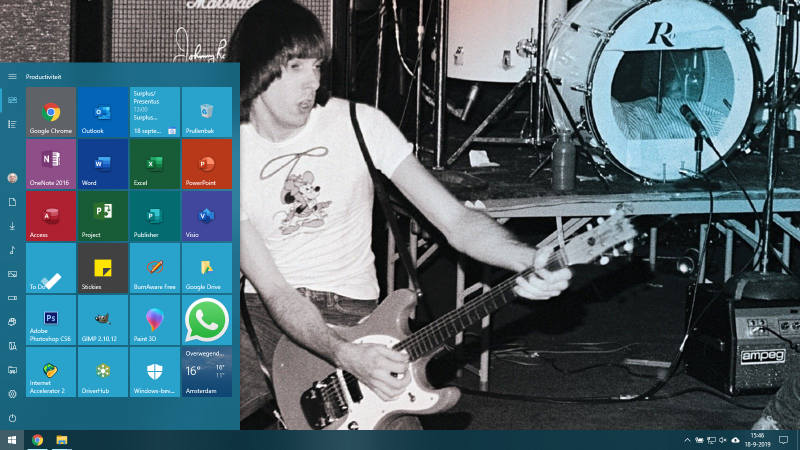Click the Power button in Start menu

tap(12, 418)
